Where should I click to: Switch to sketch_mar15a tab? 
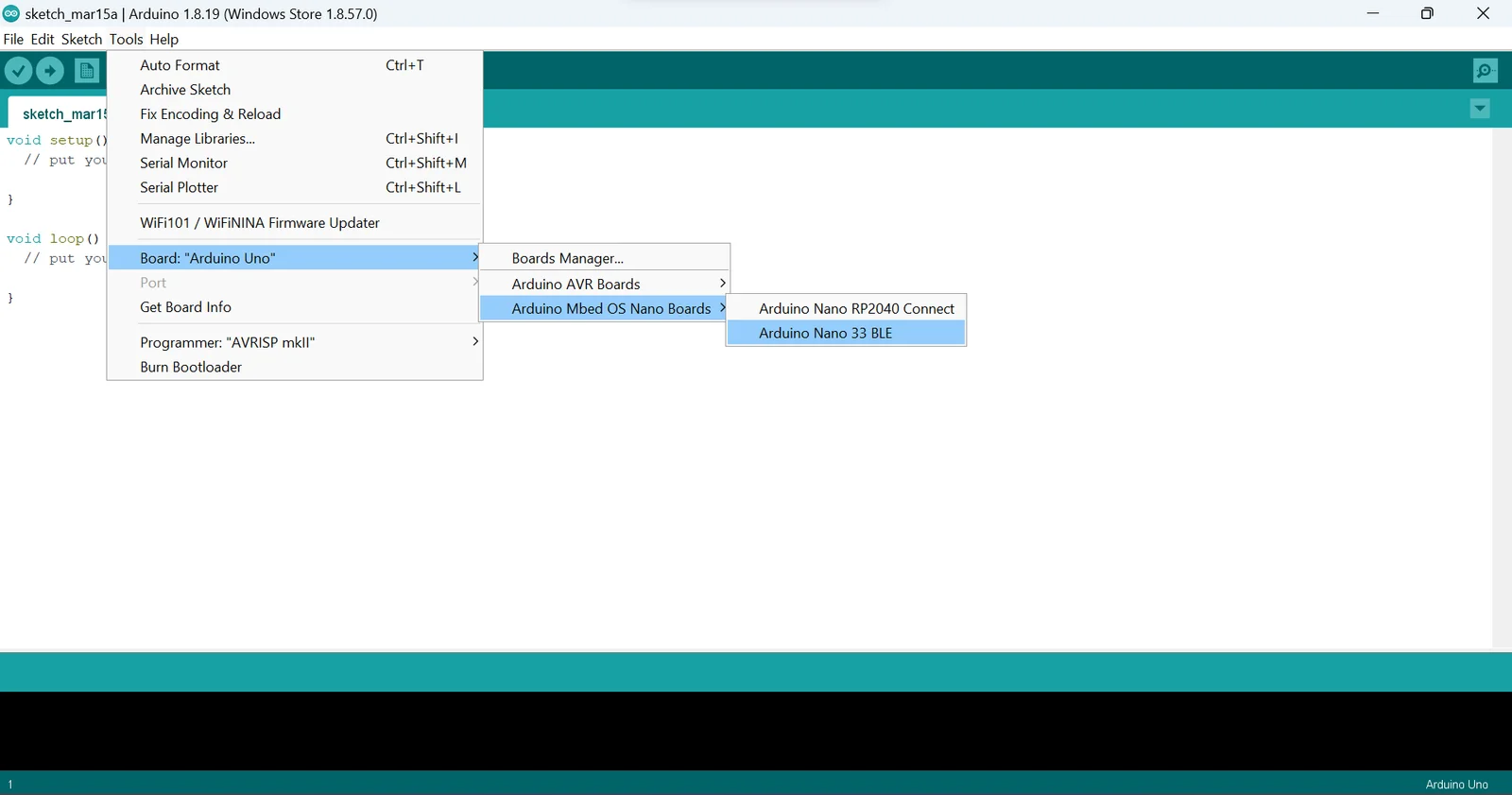59,113
